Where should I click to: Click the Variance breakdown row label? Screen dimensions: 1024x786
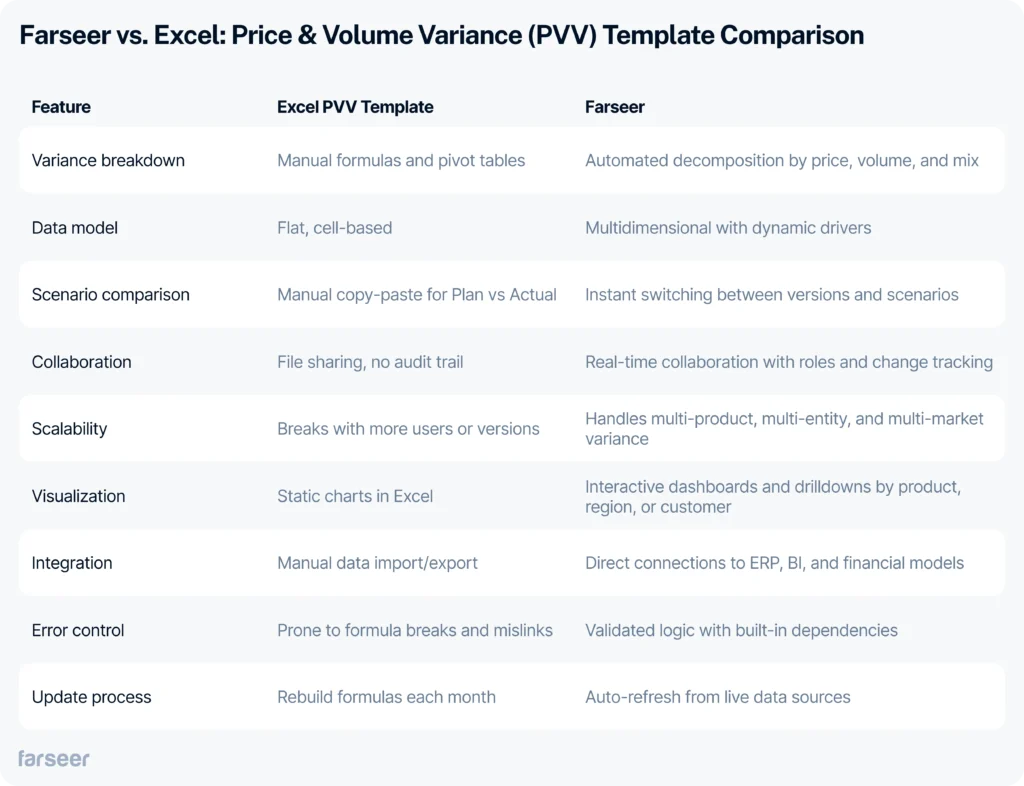[108, 161]
